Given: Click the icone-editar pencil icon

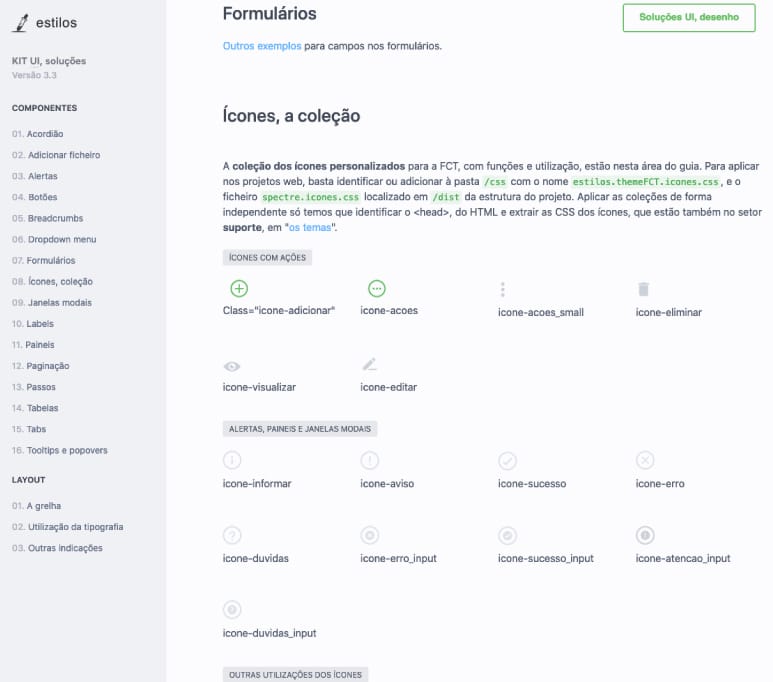Looking at the screenshot, I should (369, 364).
